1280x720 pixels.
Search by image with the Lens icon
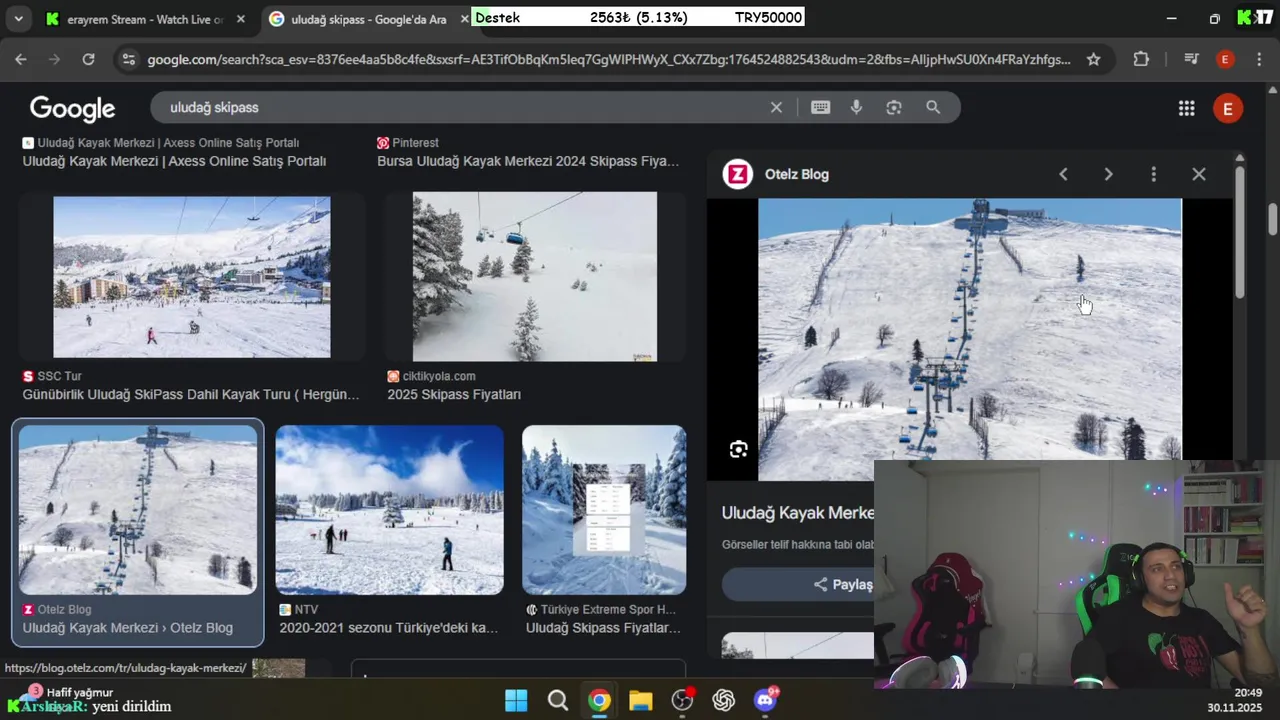pyautogui.click(x=894, y=107)
